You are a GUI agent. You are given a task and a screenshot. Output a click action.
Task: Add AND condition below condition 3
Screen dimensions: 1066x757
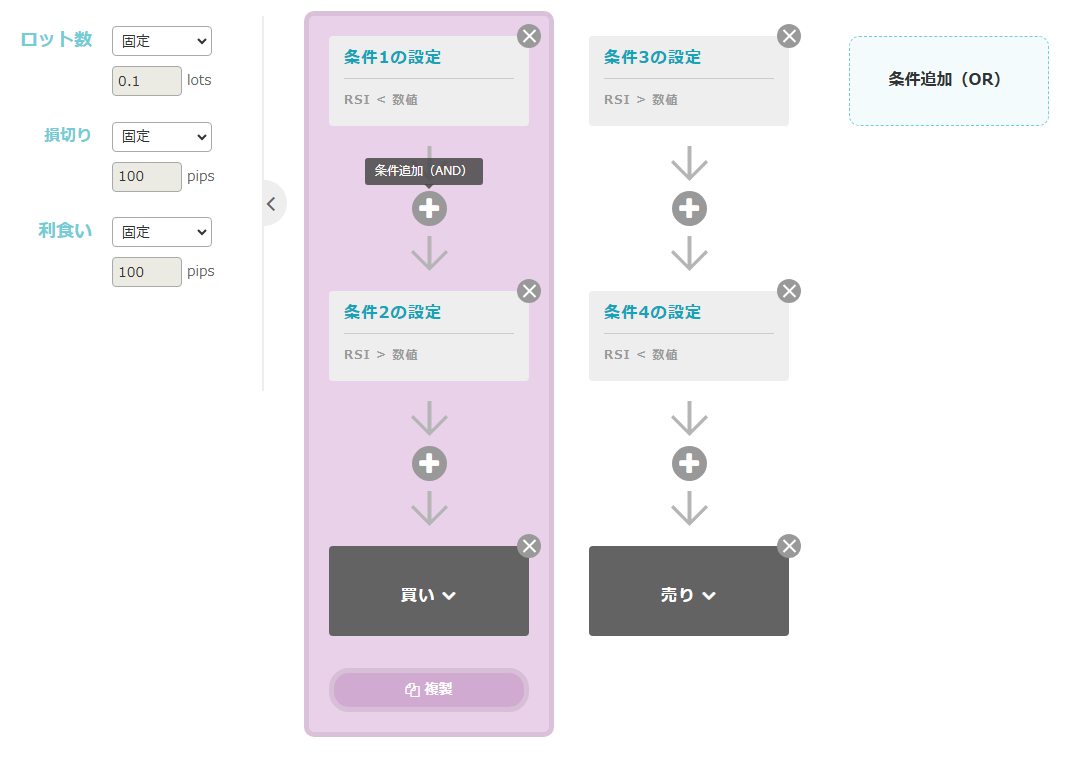pos(689,208)
